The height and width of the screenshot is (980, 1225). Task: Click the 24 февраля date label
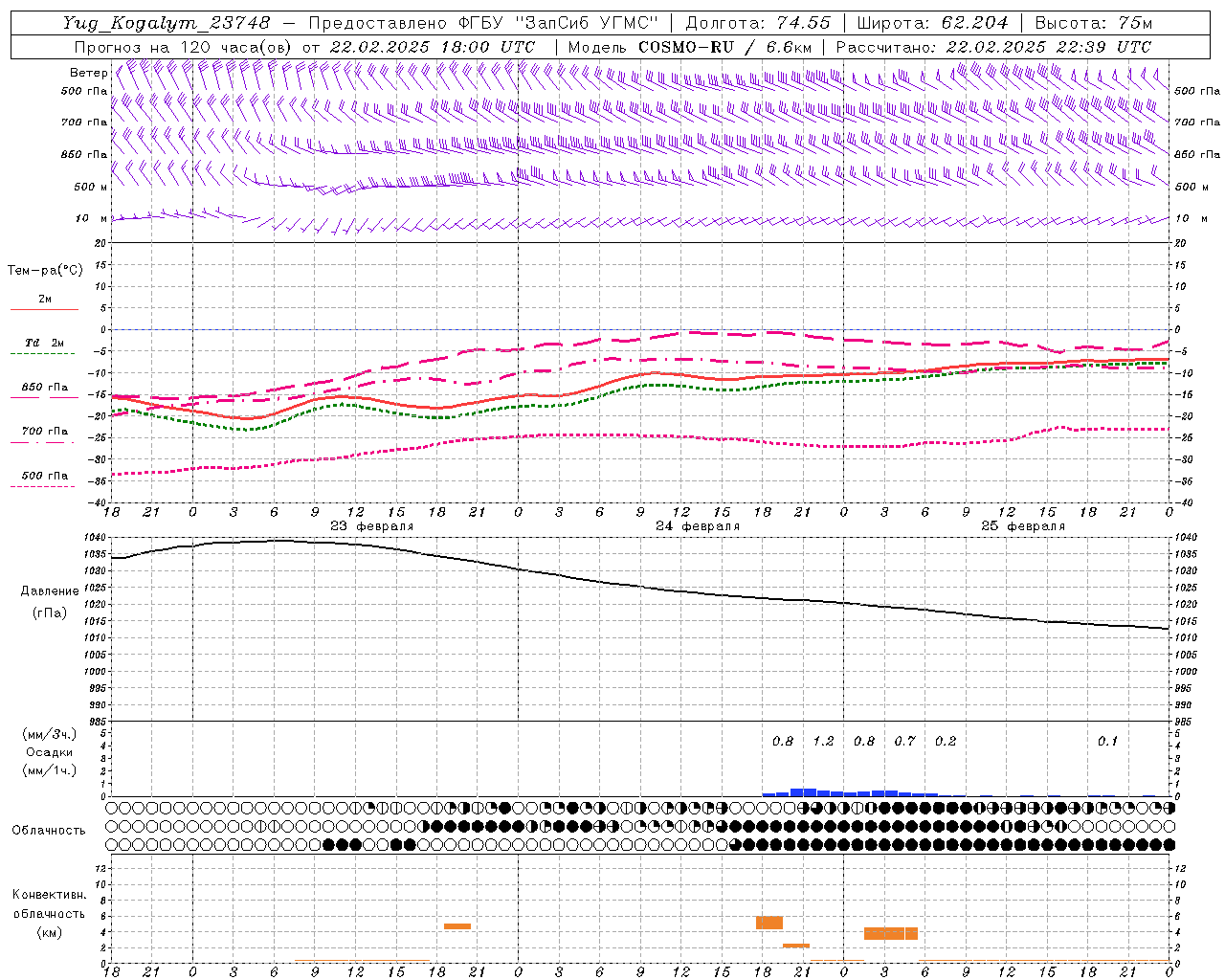(698, 526)
